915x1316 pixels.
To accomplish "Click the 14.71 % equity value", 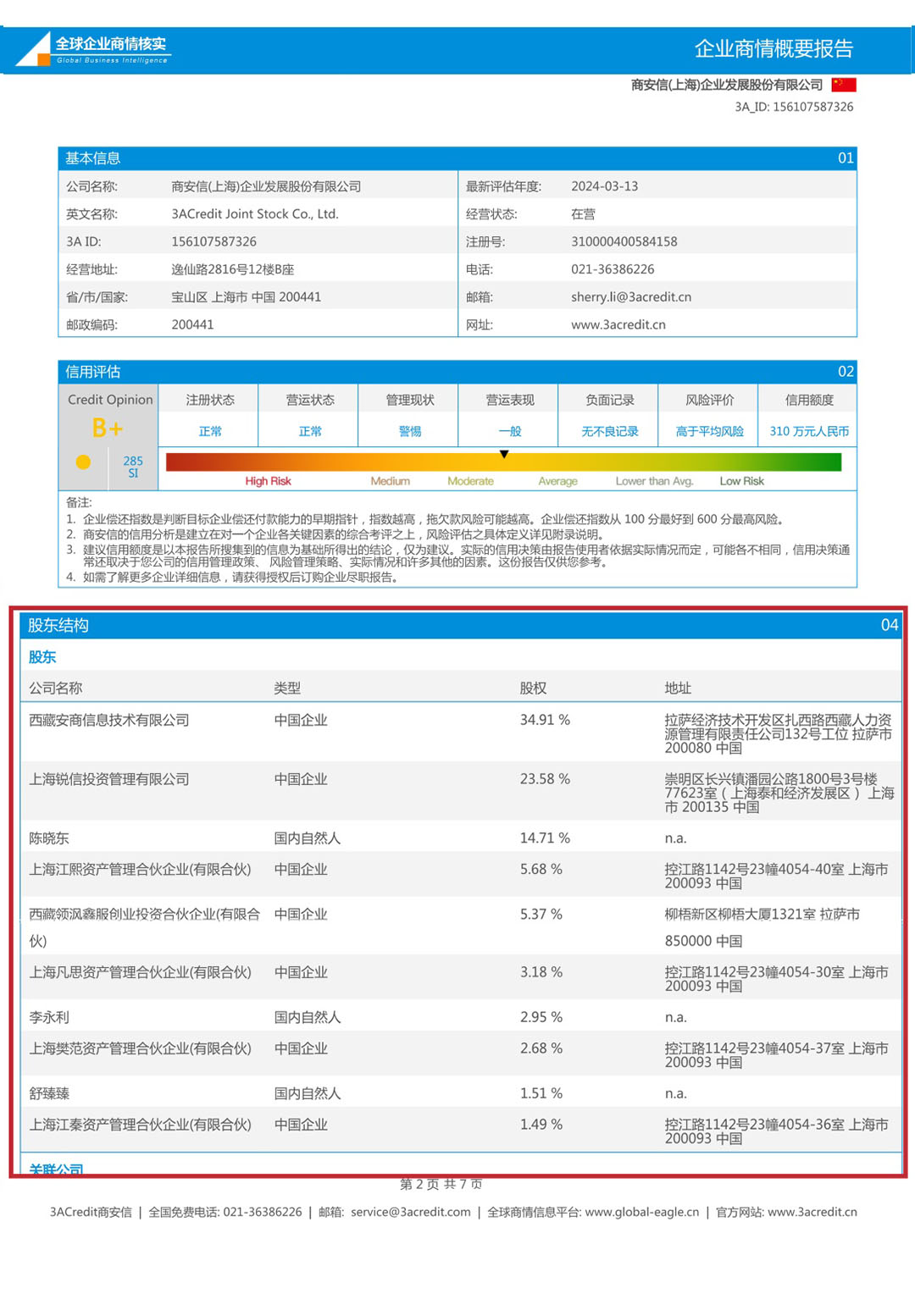I will [x=545, y=838].
